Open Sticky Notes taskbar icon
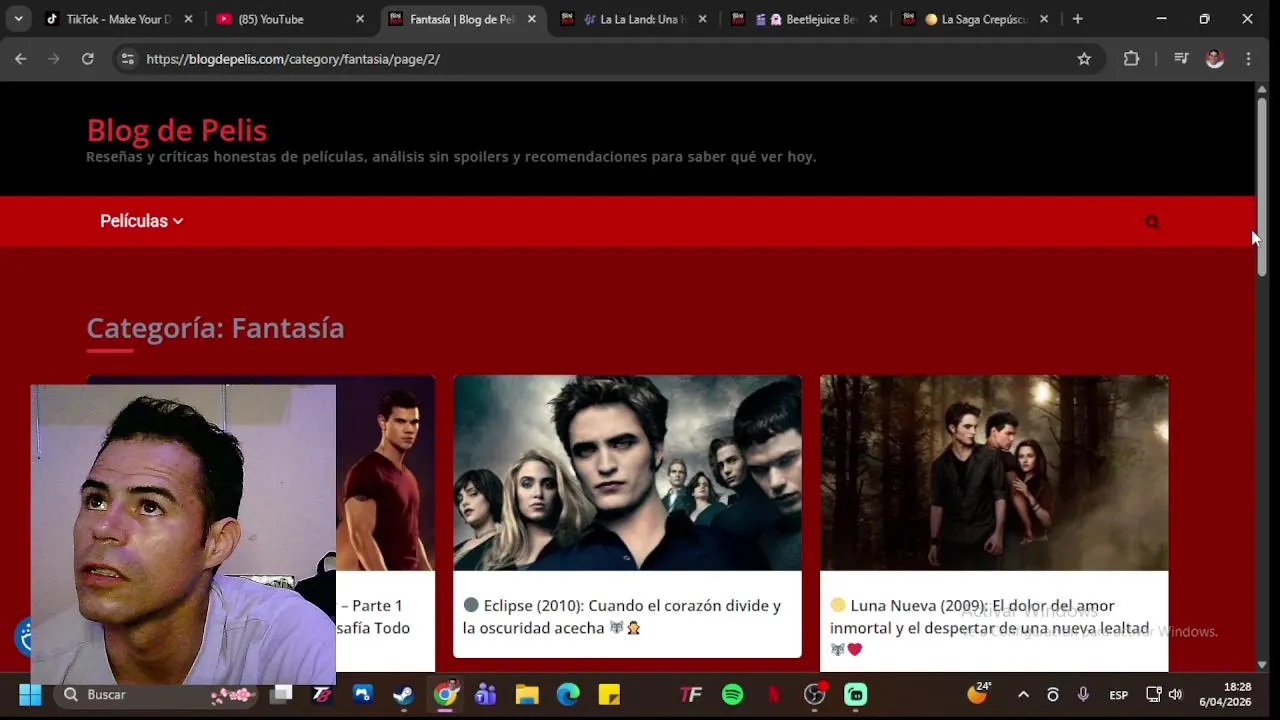 [x=609, y=694]
